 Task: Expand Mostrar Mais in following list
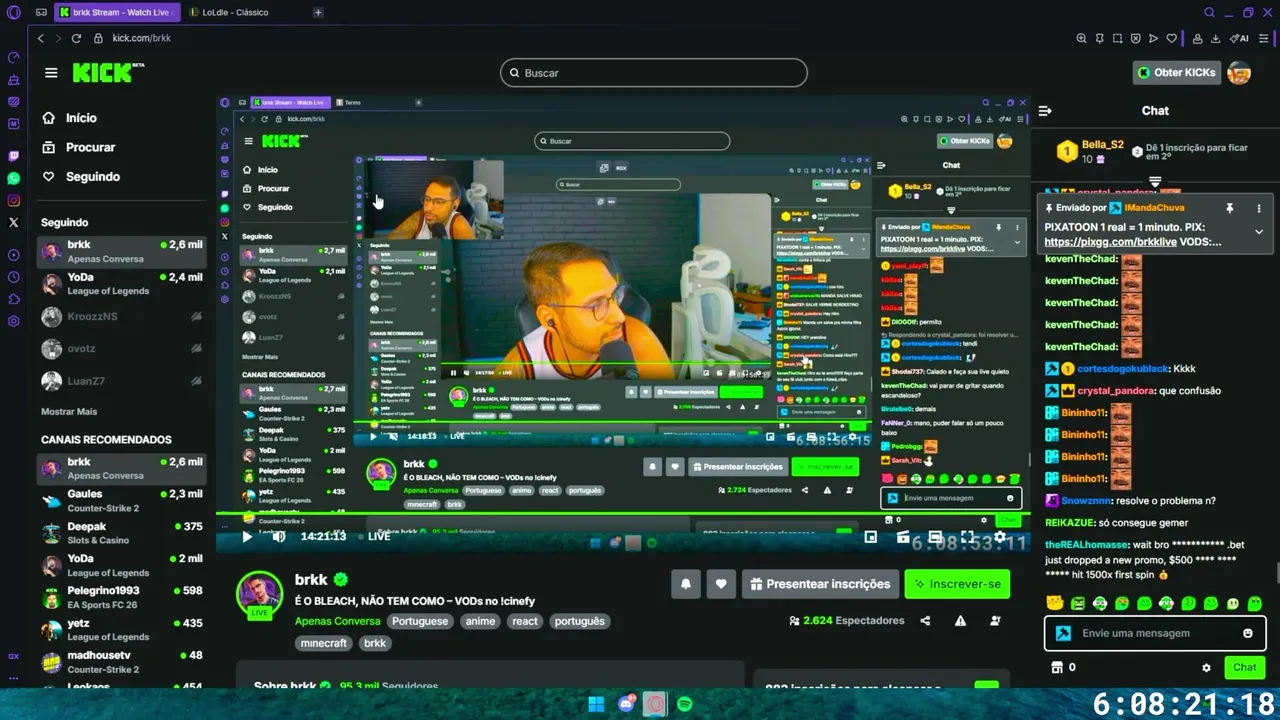tap(69, 412)
